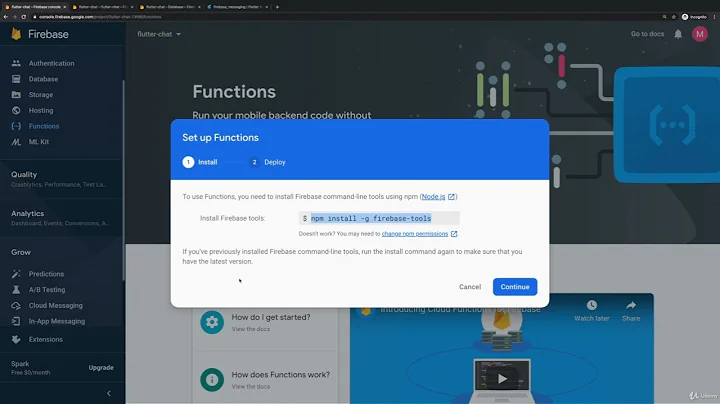Click the npm install -g firebase-tools command
This screenshot has width=720, height=404.
pos(371,219)
